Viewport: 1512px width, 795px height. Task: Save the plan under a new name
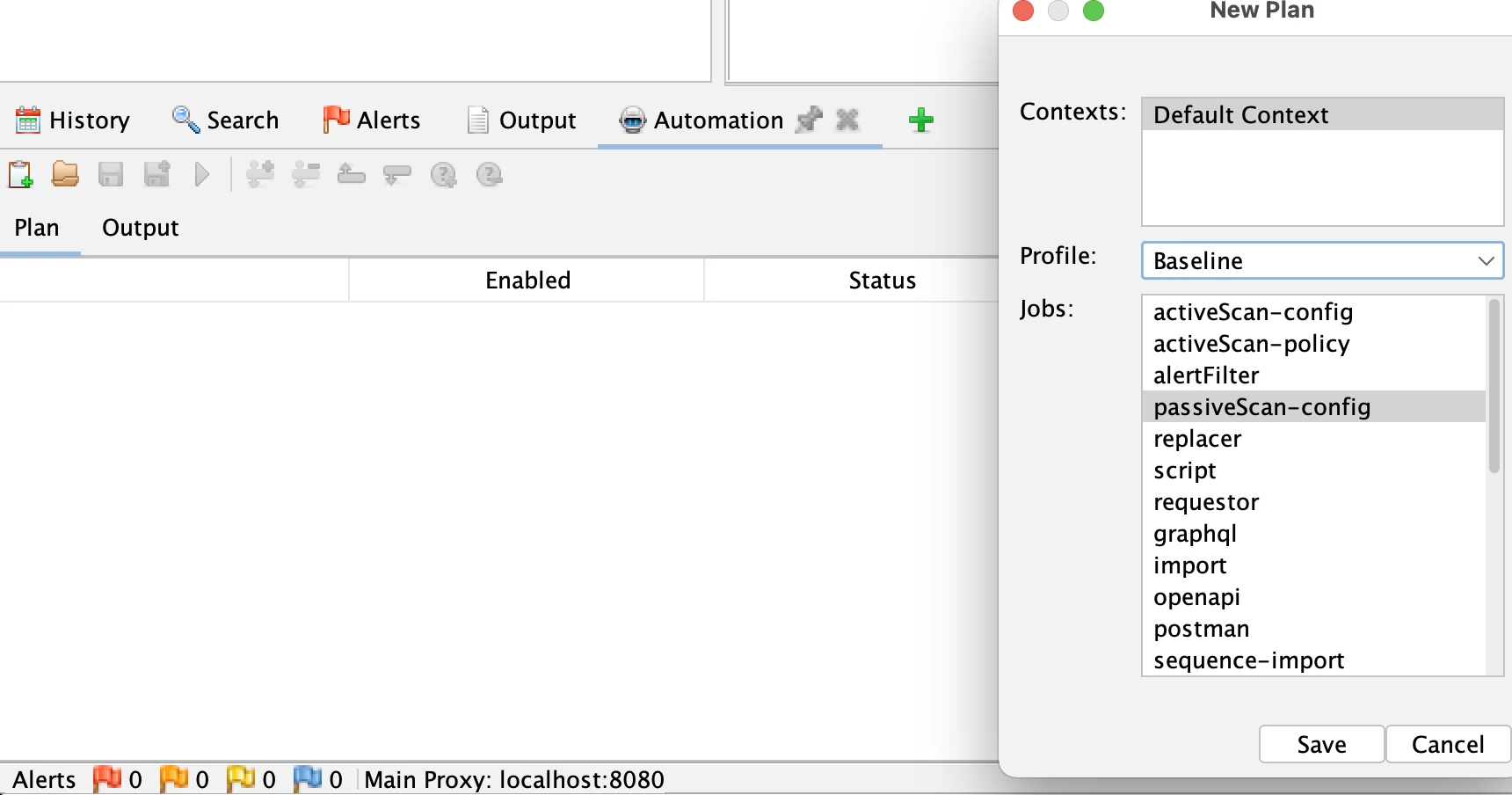[x=156, y=174]
